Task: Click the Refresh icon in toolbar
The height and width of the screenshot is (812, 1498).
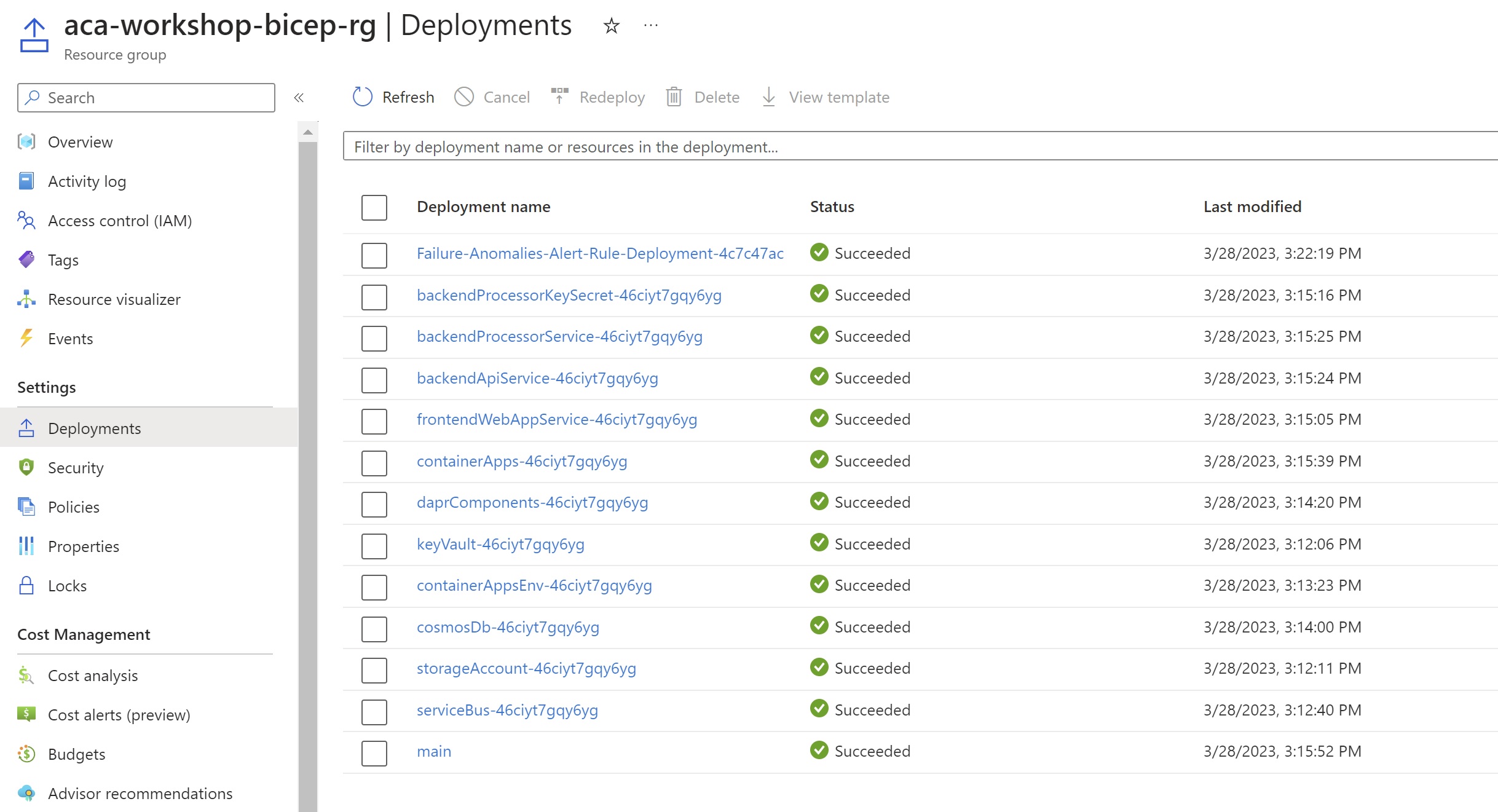Action: click(x=362, y=97)
